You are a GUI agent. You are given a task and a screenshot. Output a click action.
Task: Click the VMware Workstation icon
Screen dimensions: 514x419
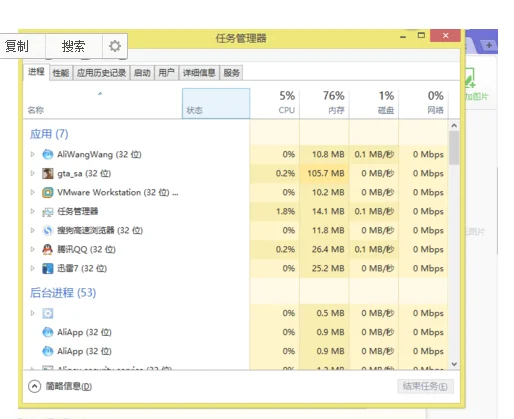48,192
